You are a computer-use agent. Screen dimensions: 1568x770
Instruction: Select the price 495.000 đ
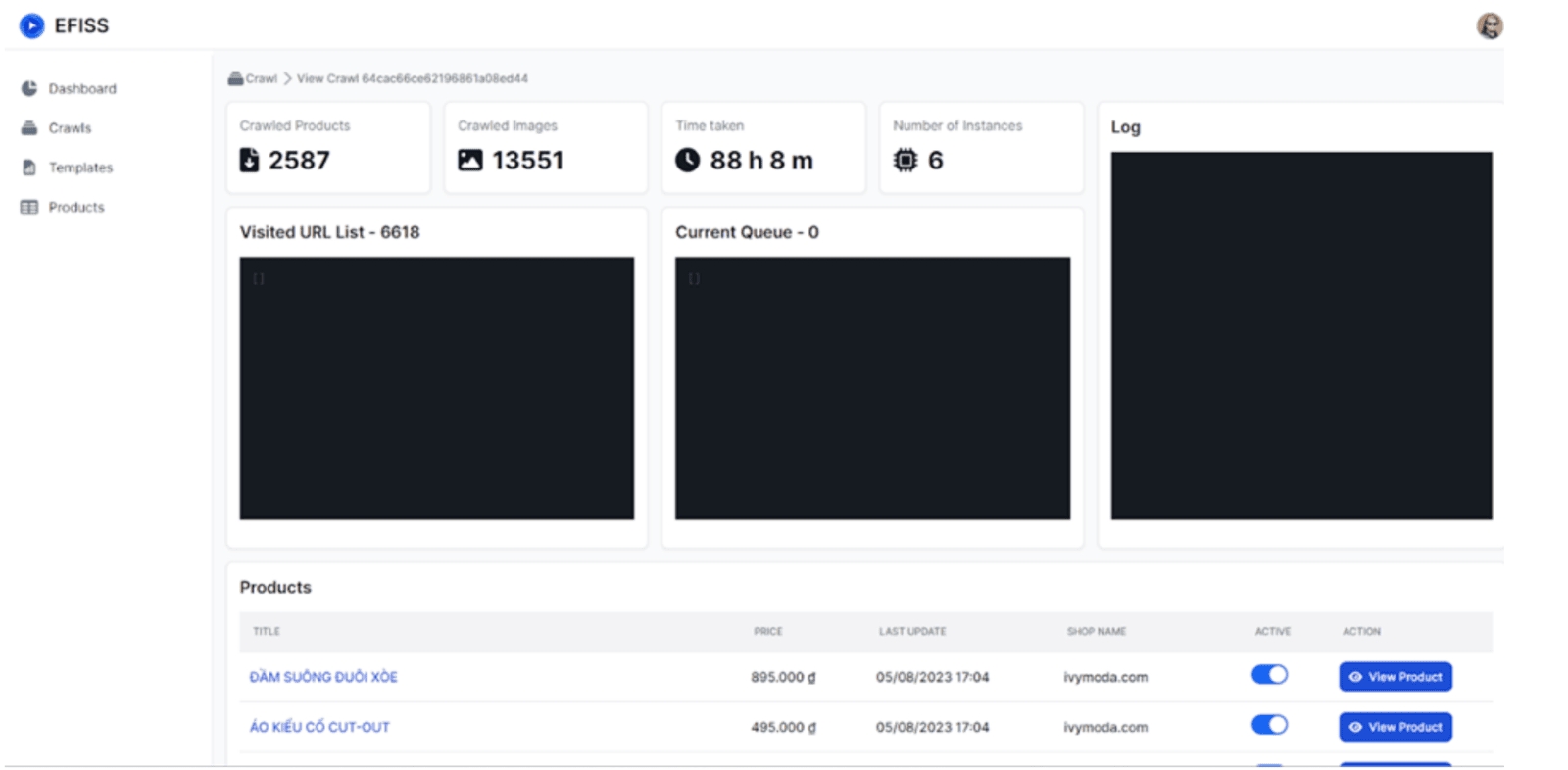783,727
